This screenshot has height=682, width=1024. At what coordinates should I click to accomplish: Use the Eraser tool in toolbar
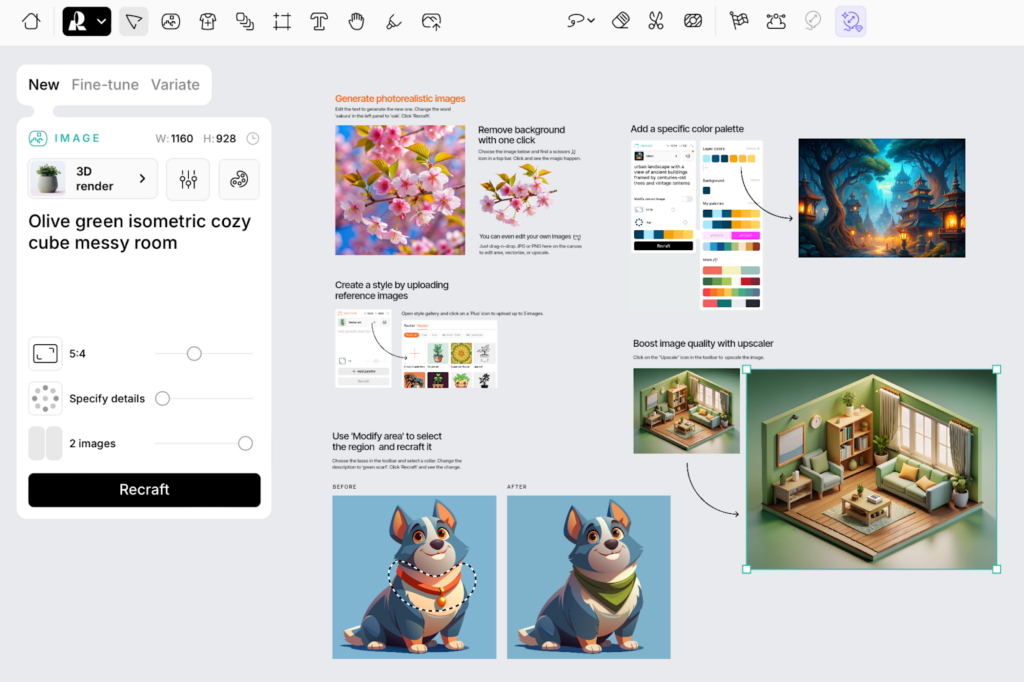point(620,21)
